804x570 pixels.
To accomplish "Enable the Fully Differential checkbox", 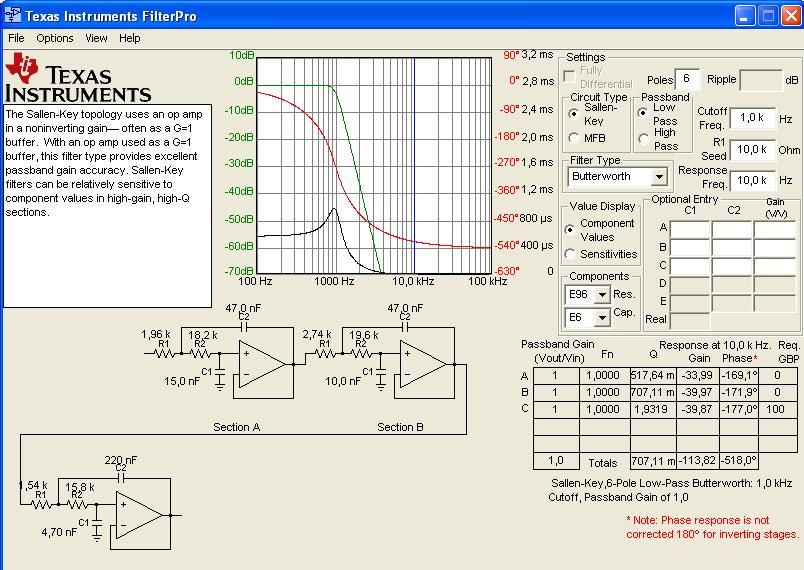I will 569,76.
